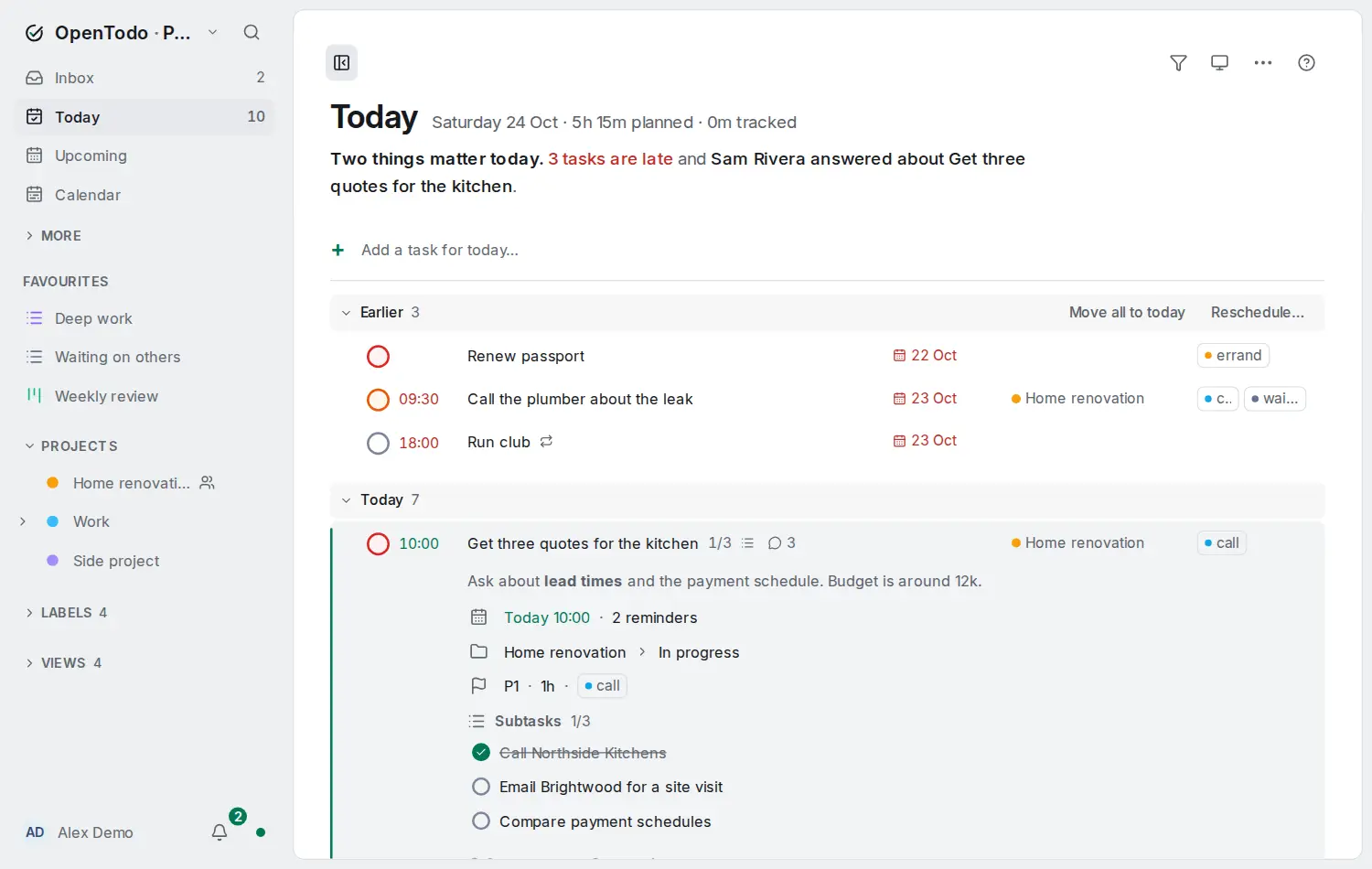Complete the Renew passport task
This screenshot has width=1372, height=869.
click(x=378, y=357)
